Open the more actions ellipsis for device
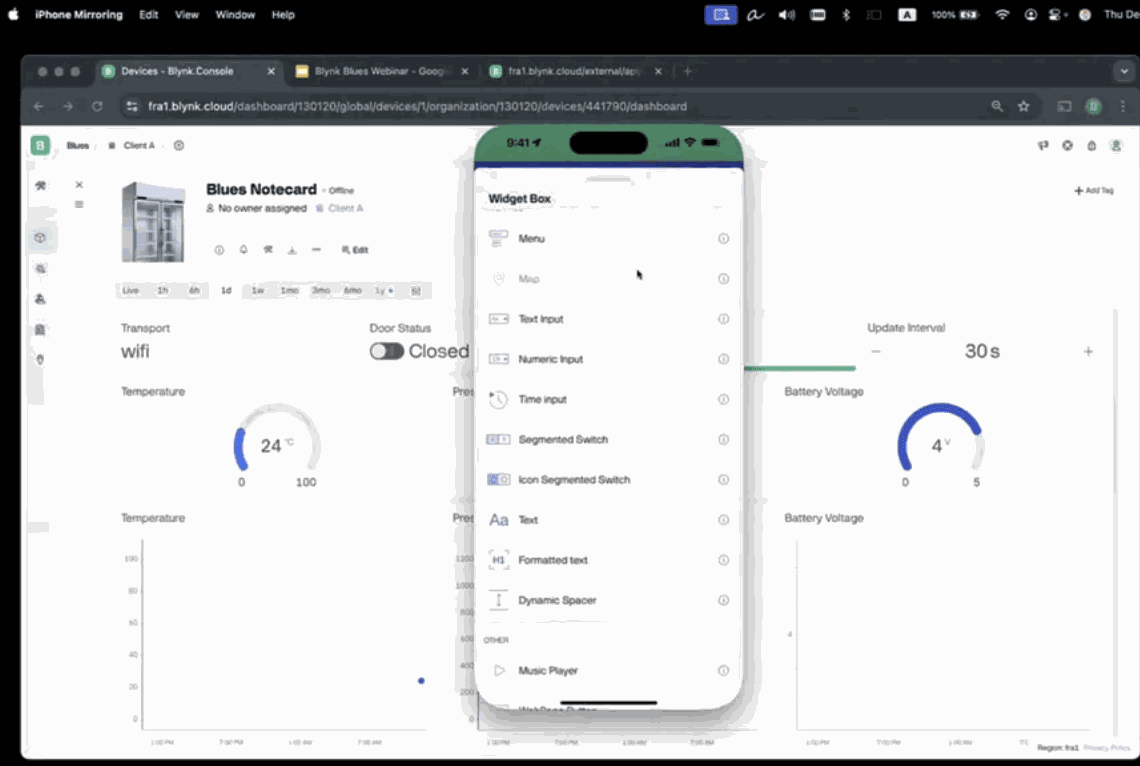This screenshot has width=1140, height=766. click(x=316, y=250)
